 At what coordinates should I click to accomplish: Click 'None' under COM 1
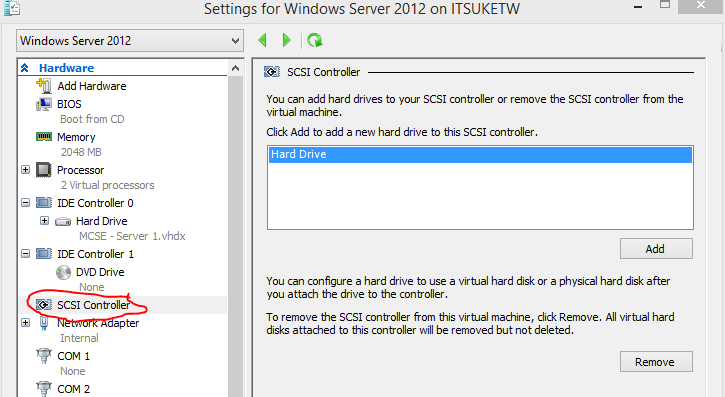pos(73,372)
